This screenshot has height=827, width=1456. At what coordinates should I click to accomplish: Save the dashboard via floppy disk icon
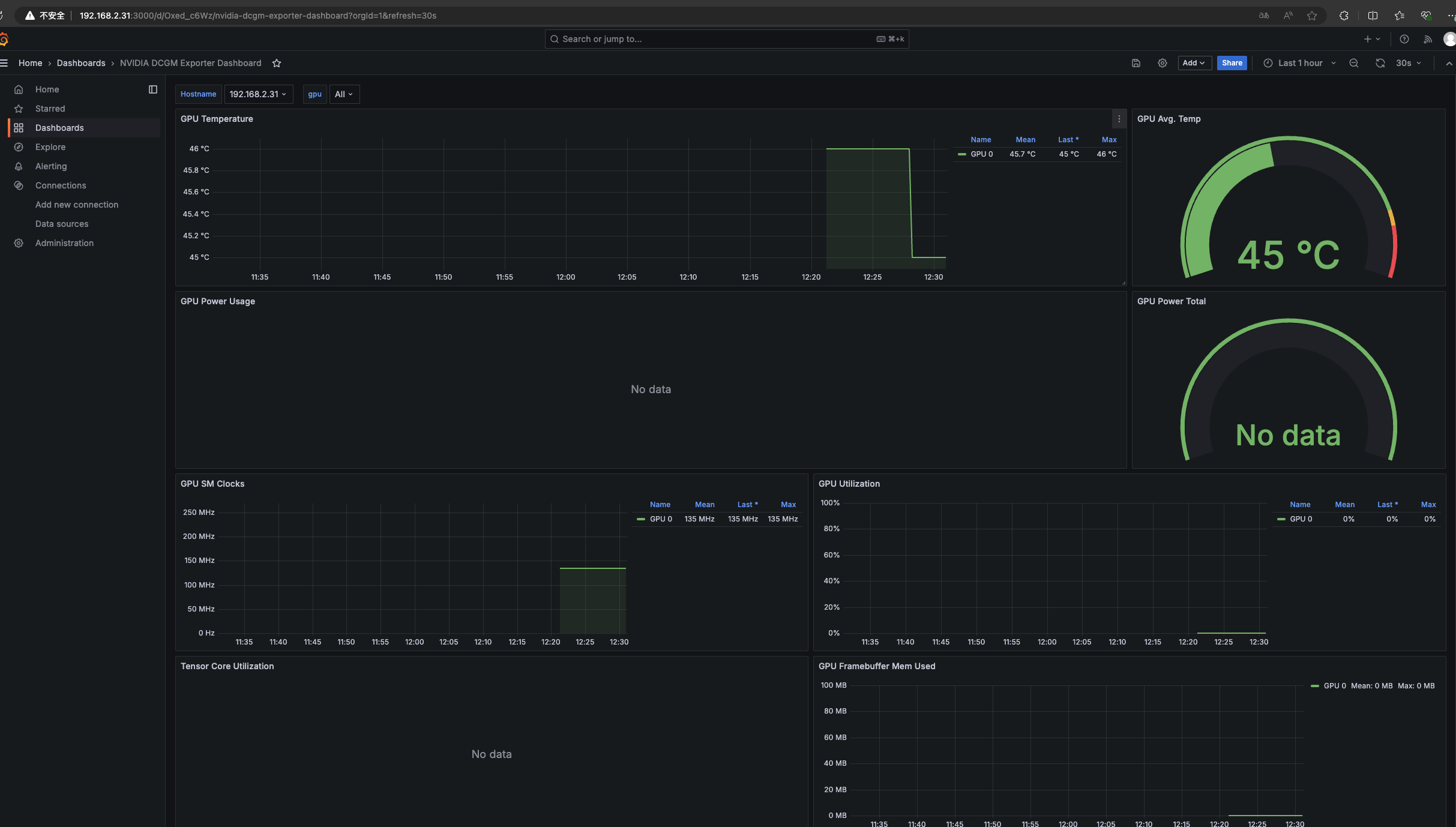pos(1136,63)
